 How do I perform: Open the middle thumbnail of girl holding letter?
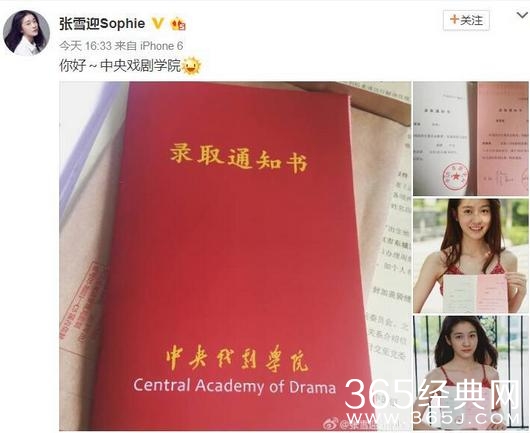tap(471, 256)
